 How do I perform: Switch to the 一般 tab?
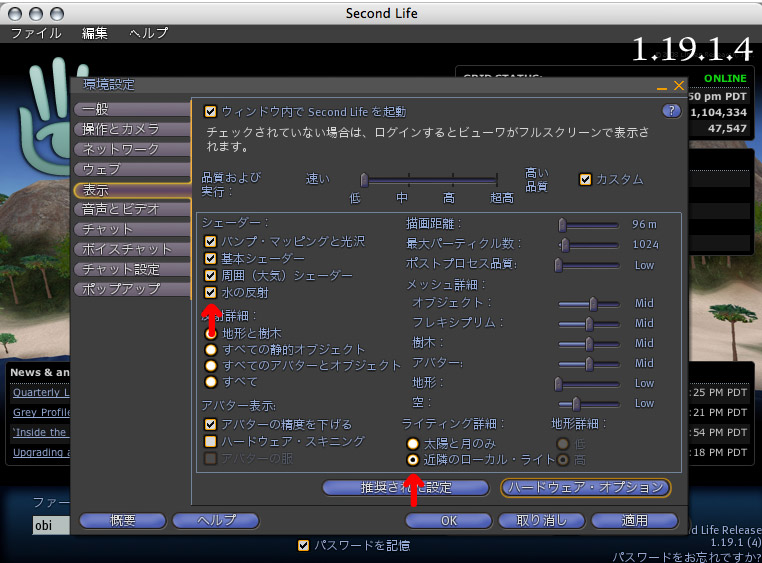132,109
